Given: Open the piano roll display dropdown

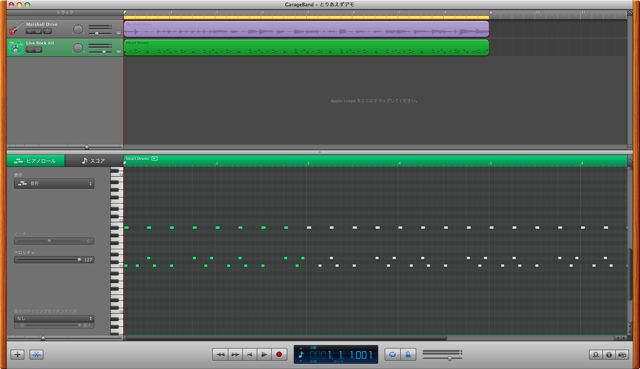Looking at the screenshot, I should click(54, 184).
